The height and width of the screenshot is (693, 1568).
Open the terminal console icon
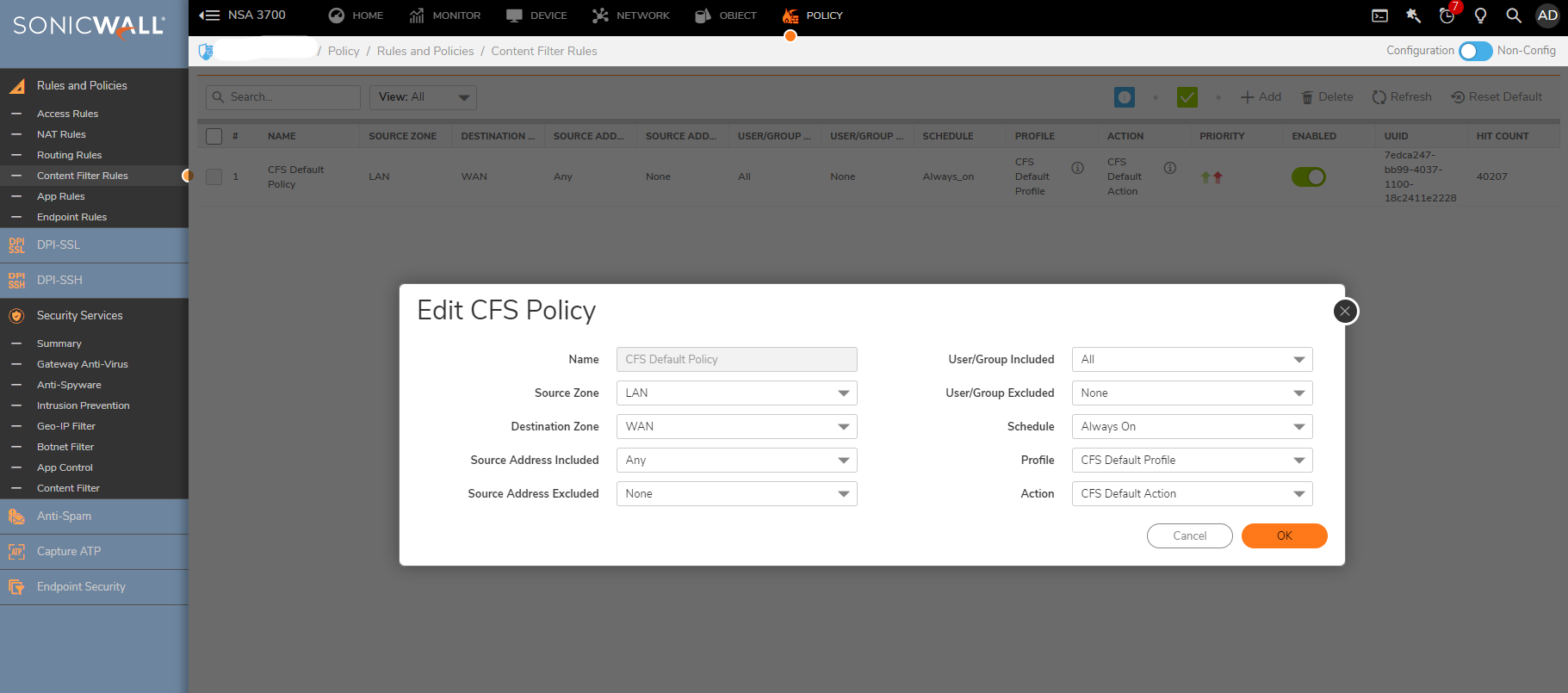tap(1379, 15)
